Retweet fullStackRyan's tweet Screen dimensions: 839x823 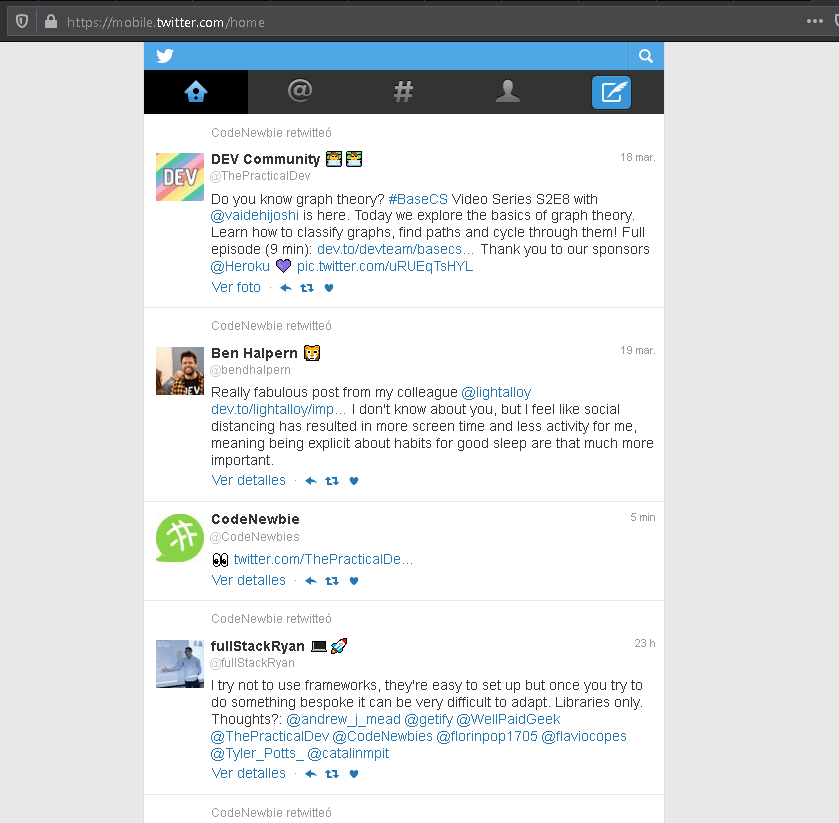click(x=332, y=774)
